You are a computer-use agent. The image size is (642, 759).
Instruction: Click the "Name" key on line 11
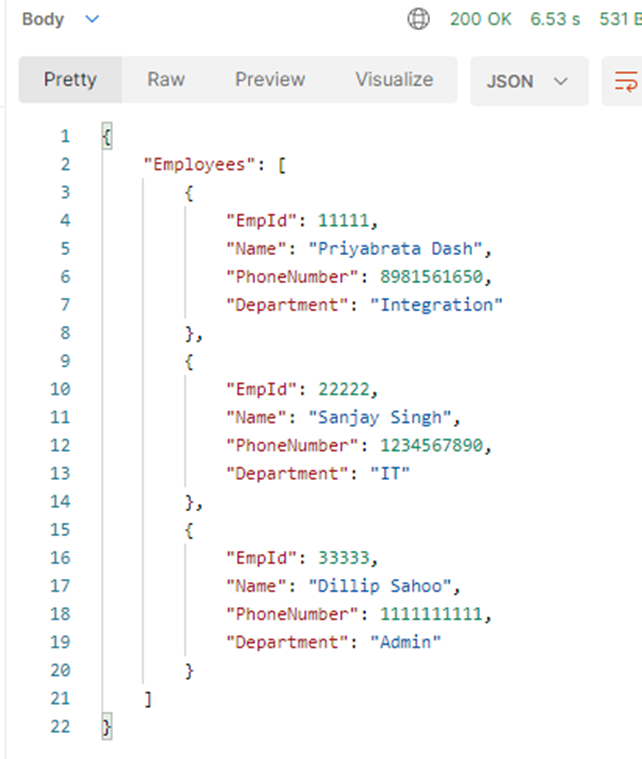tap(256, 417)
